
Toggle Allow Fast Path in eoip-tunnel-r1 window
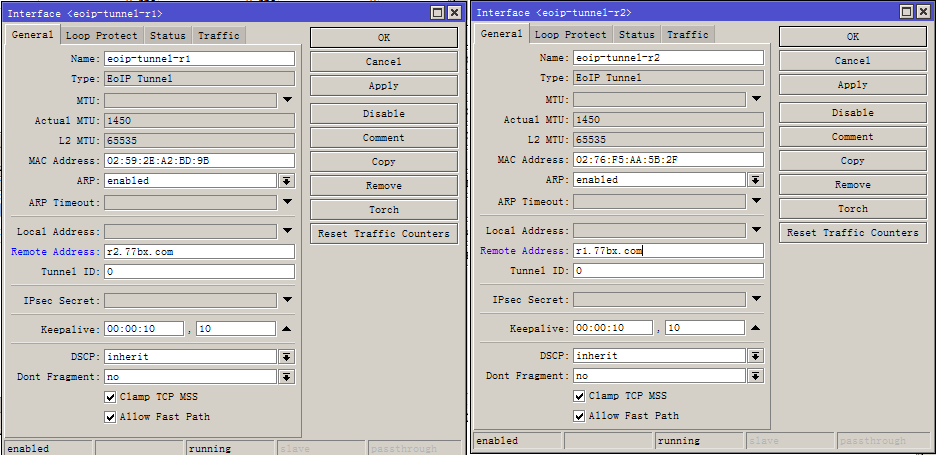tap(110, 417)
